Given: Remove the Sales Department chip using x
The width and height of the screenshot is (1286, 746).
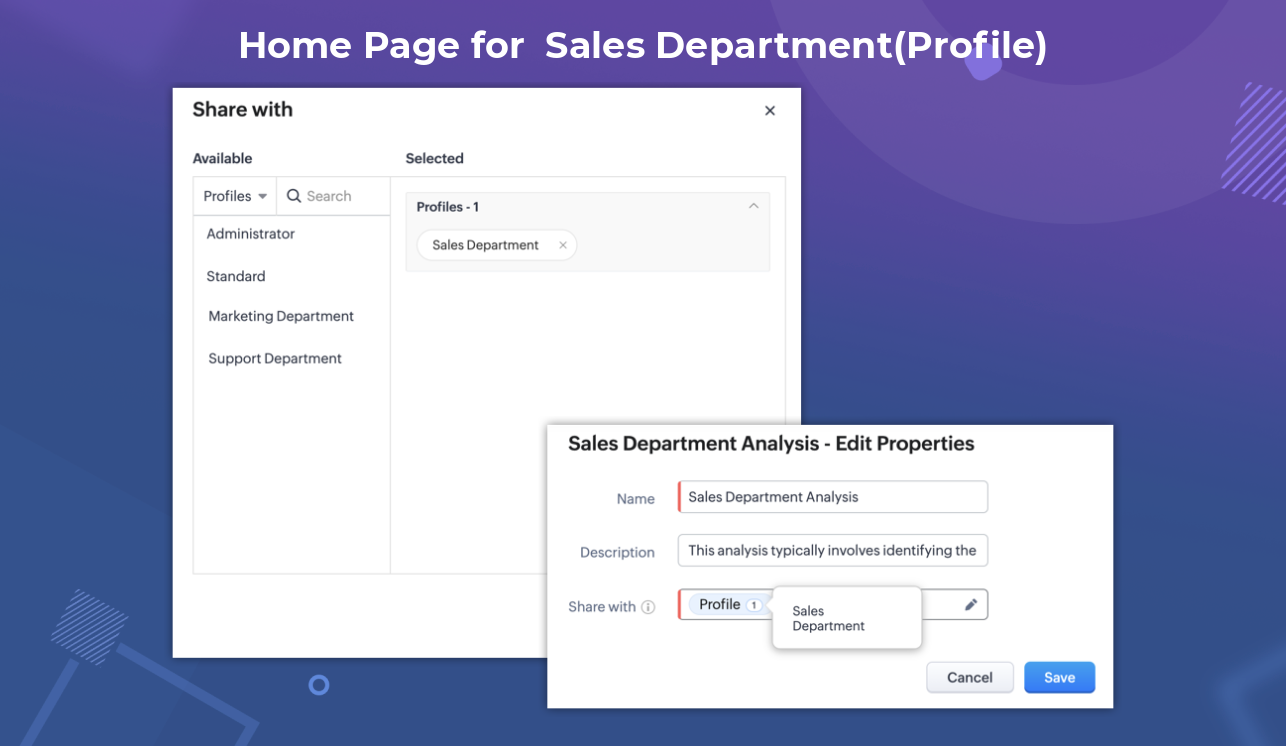Looking at the screenshot, I should (563, 245).
